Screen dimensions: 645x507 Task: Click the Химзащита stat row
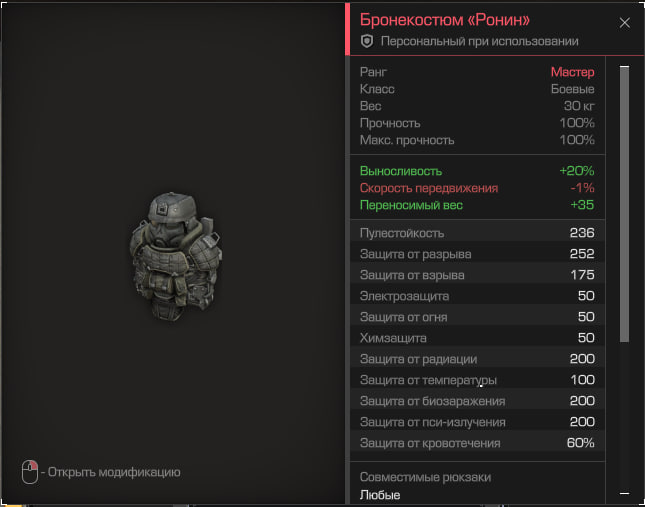point(478,338)
